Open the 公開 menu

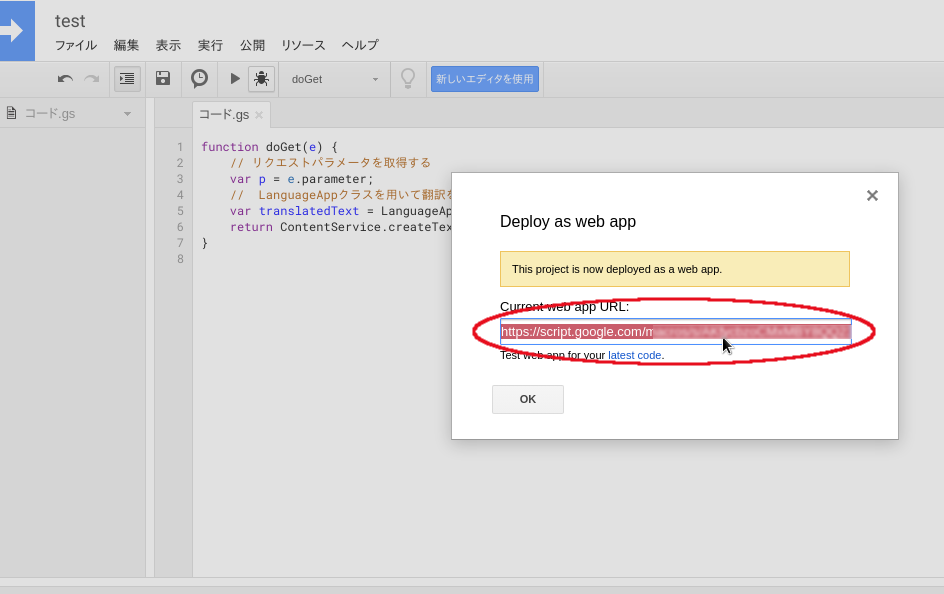[x=252, y=45]
